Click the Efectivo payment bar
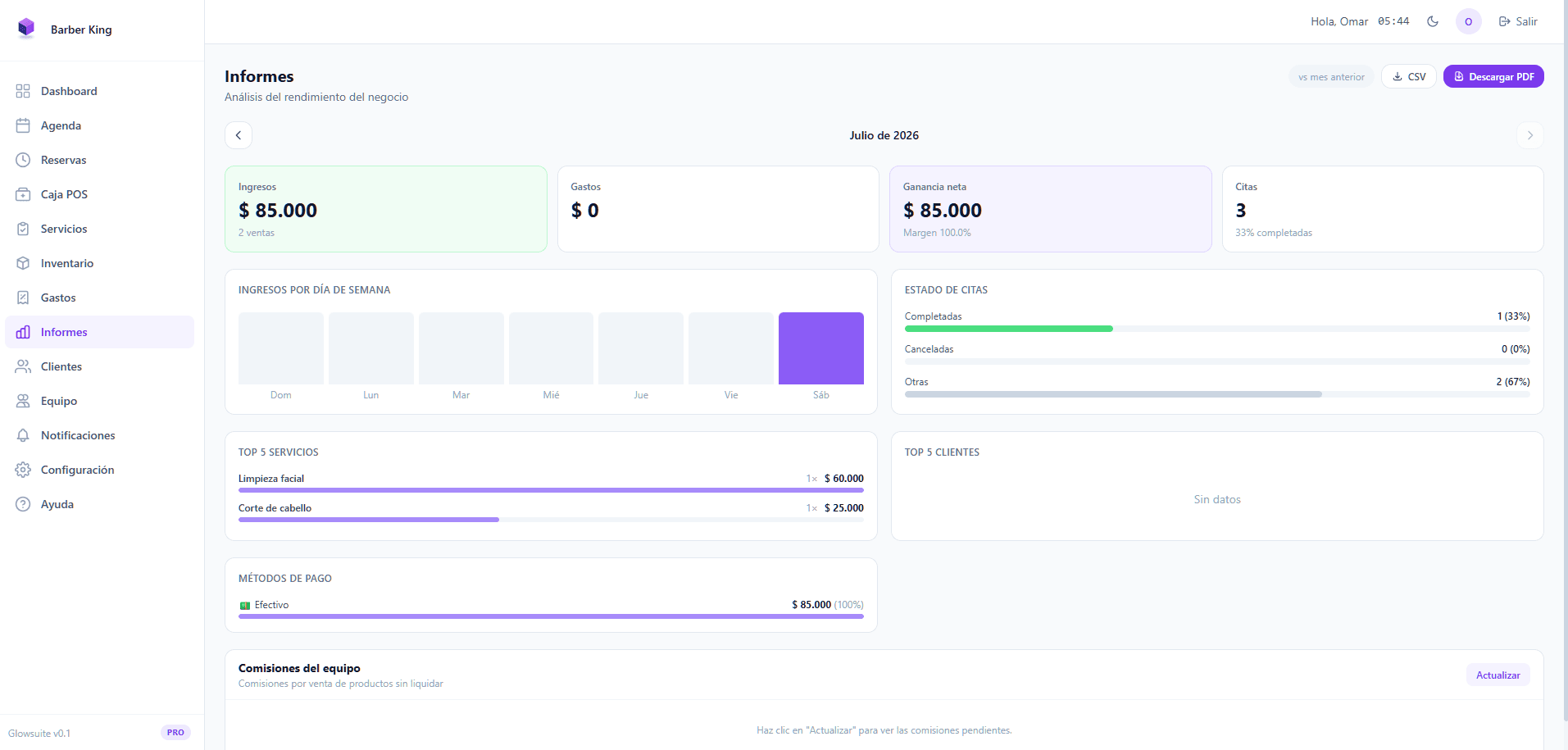The width and height of the screenshot is (1568, 750). (551, 616)
